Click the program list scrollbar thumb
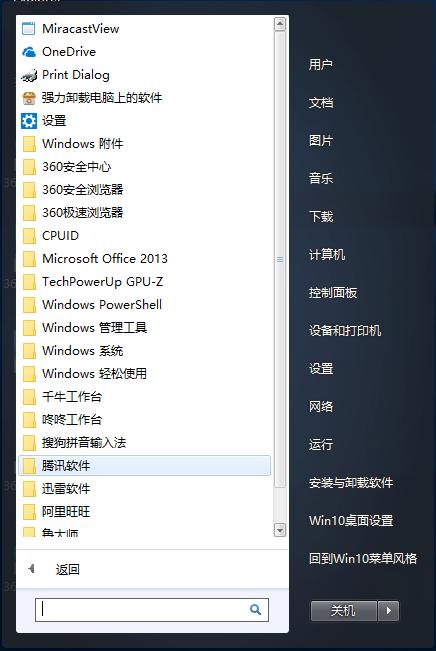 pos(280,259)
